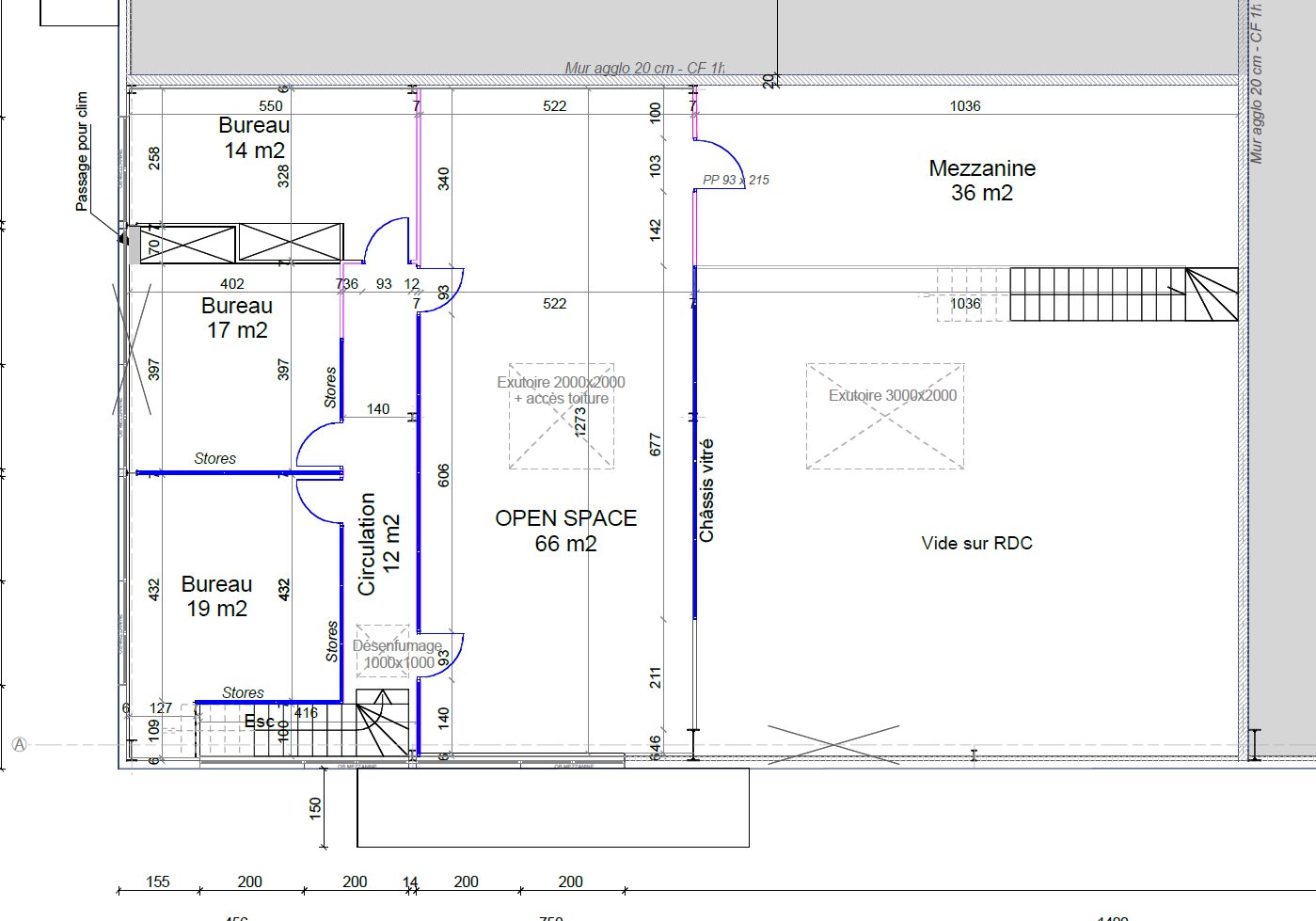Click the Bureau 19 m2 room label
This screenshot has height=921, width=1316.
[x=216, y=596]
